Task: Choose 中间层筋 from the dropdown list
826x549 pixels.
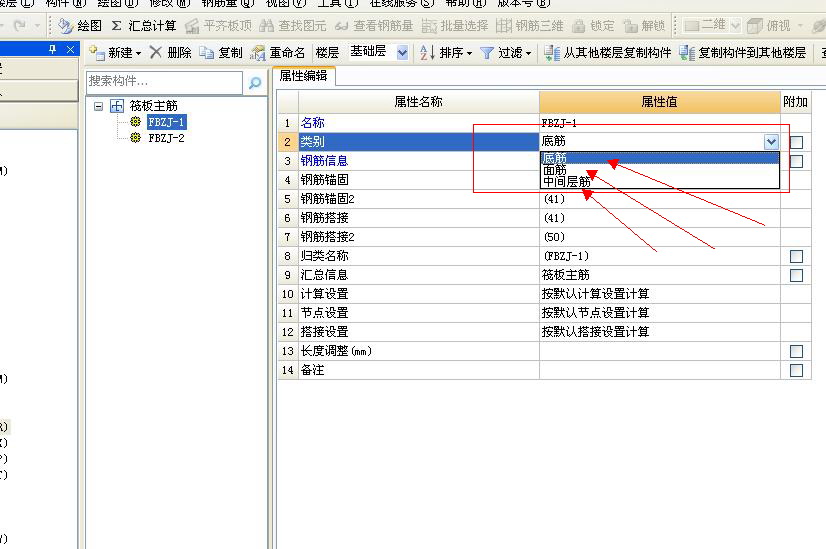Action: tap(660, 182)
